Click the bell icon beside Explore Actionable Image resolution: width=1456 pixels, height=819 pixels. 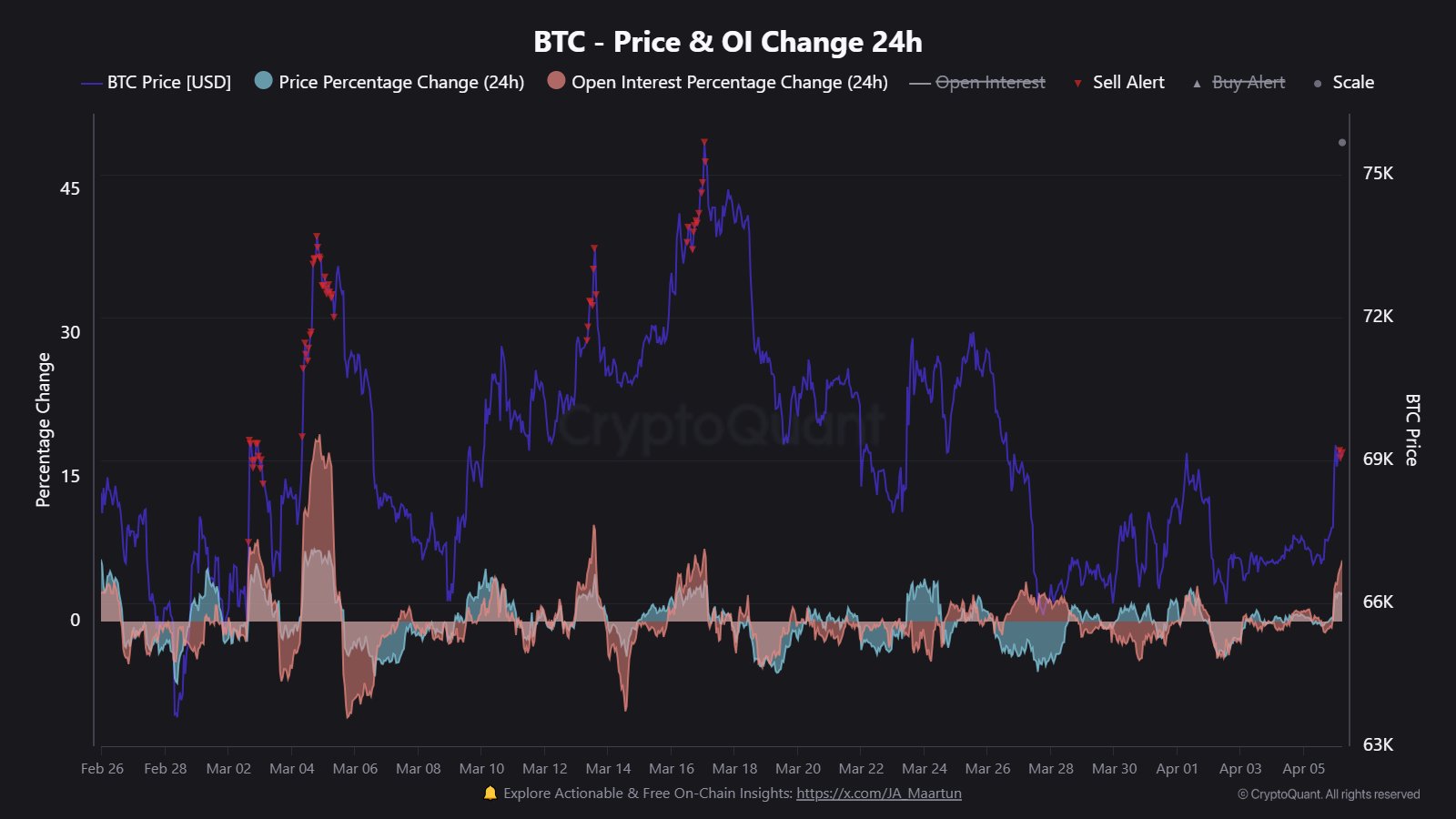490,793
